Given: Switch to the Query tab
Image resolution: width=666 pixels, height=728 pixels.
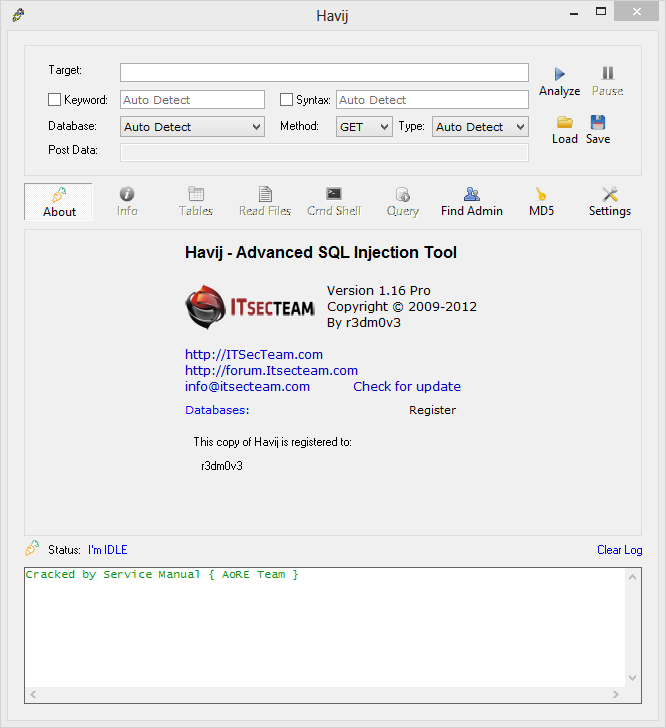Looking at the screenshot, I should 403,202.
